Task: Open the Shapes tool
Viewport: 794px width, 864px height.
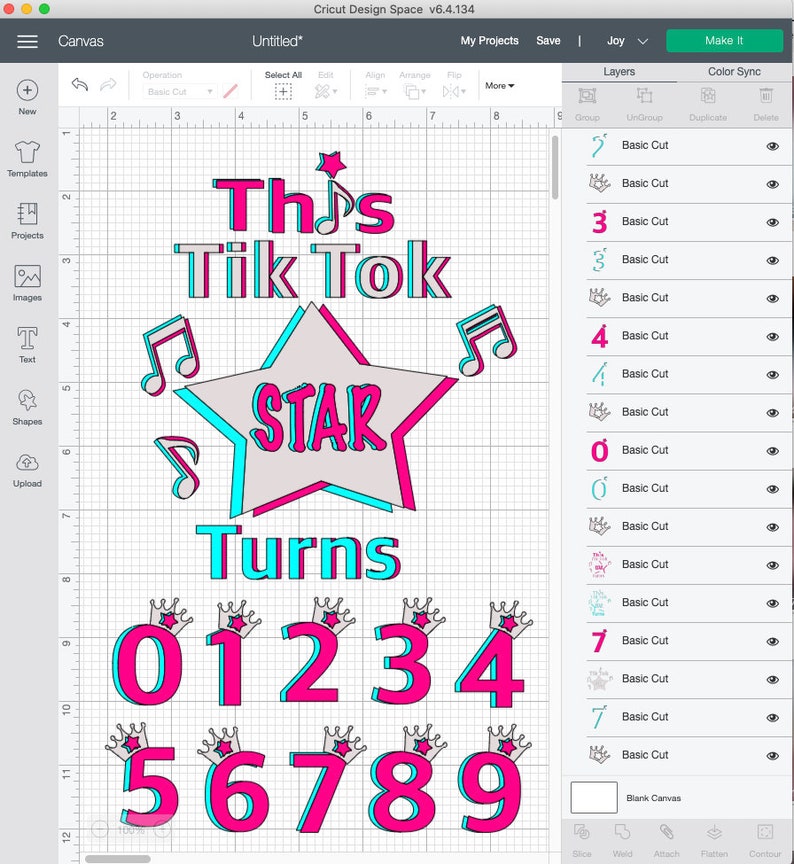Action: pos(27,407)
